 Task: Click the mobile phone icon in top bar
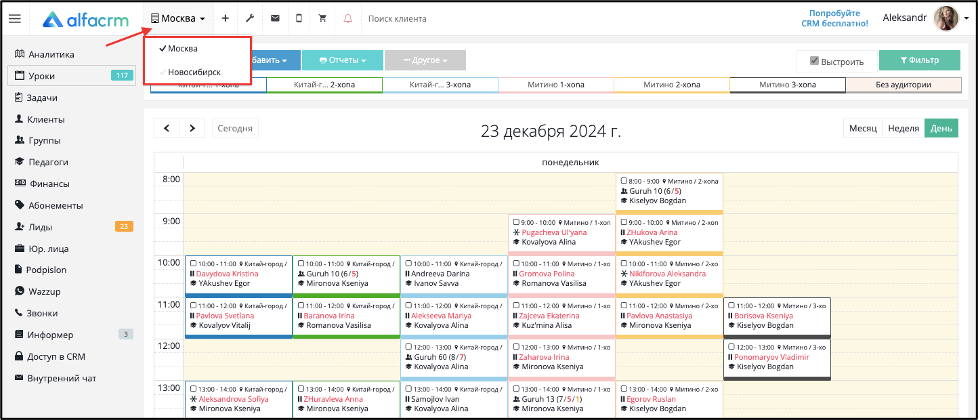coord(298,19)
